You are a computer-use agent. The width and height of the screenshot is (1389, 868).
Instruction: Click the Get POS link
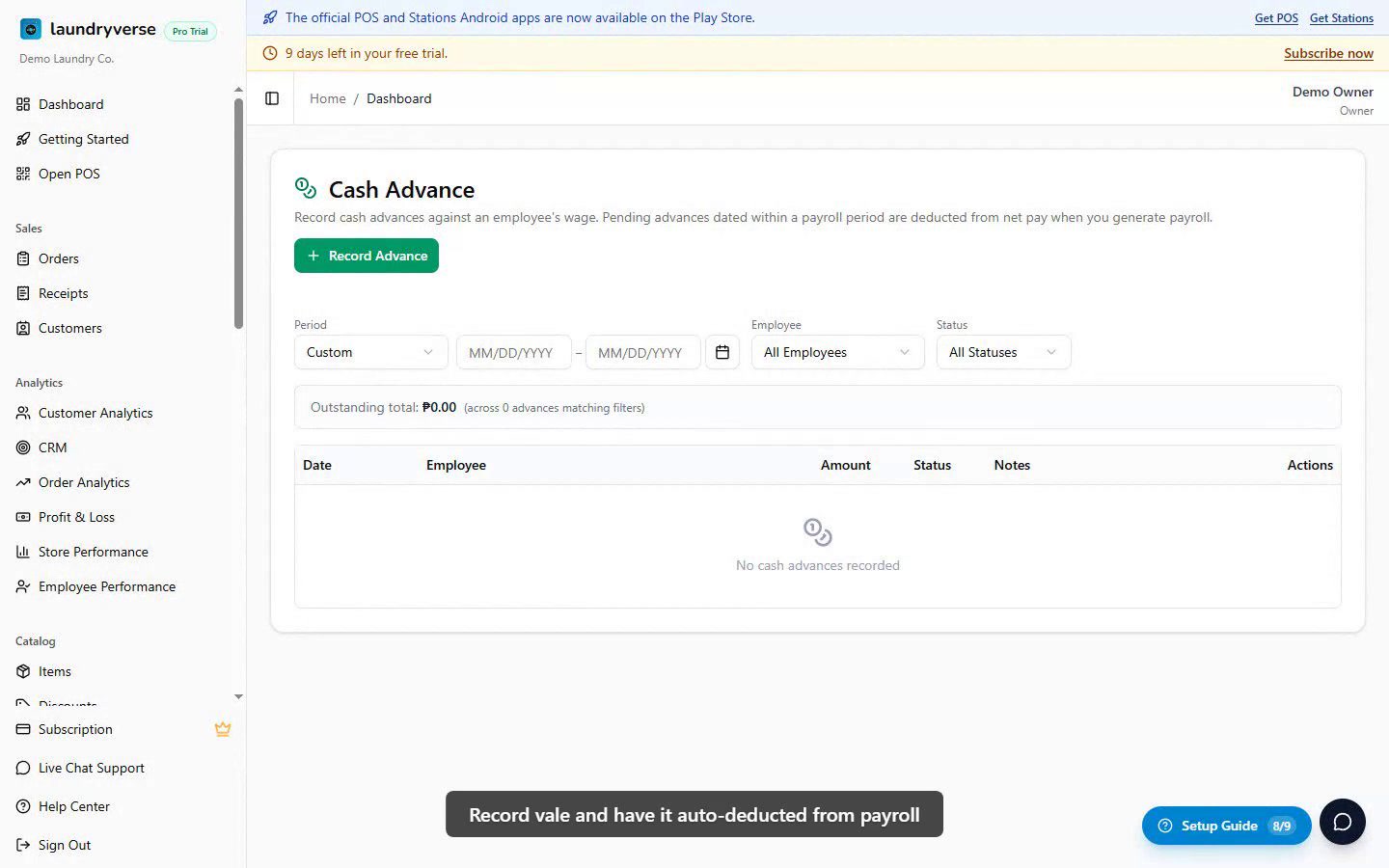[1276, 18]
